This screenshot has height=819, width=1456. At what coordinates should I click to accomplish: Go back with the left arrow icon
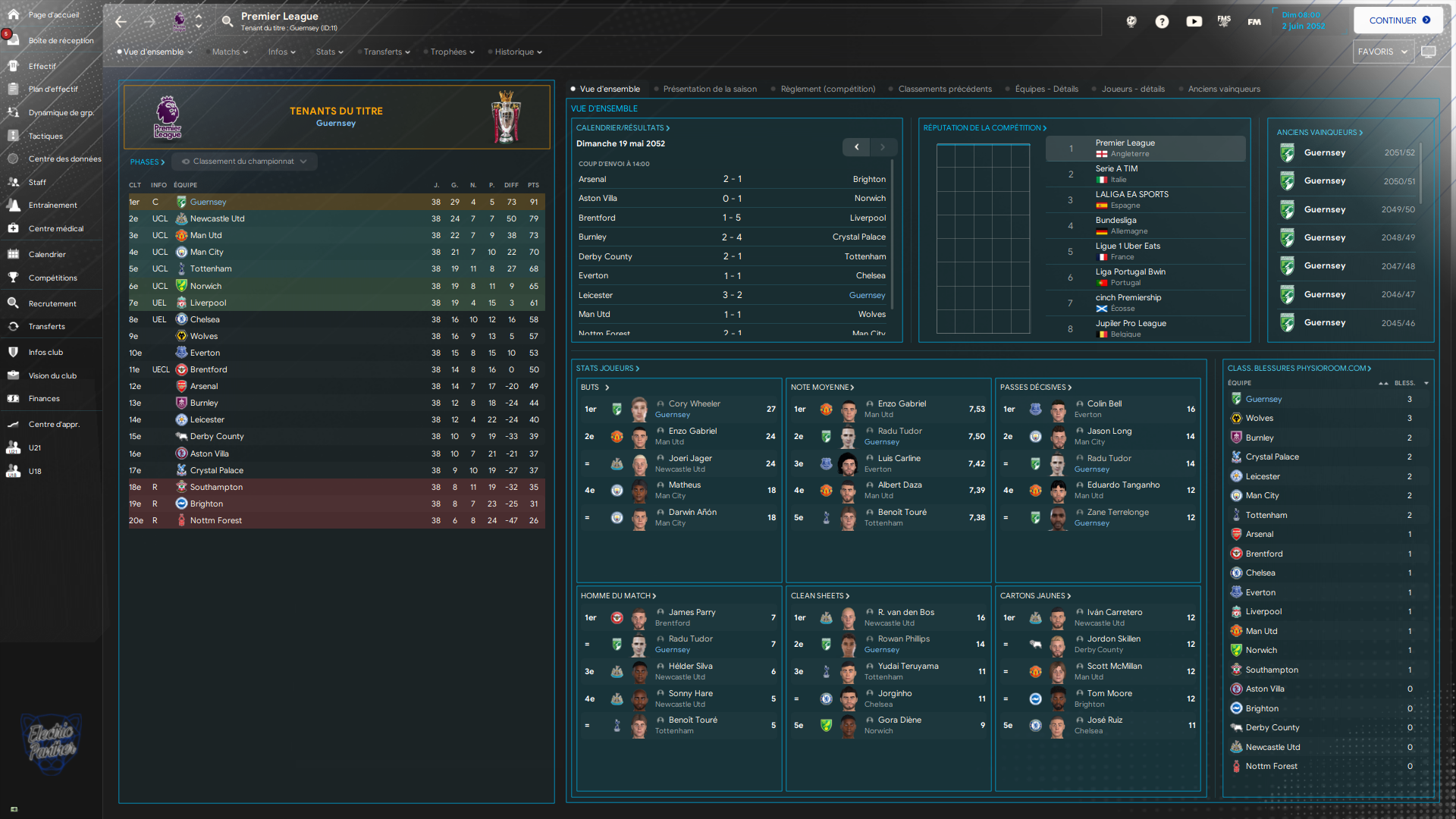(x=121, y=21)
